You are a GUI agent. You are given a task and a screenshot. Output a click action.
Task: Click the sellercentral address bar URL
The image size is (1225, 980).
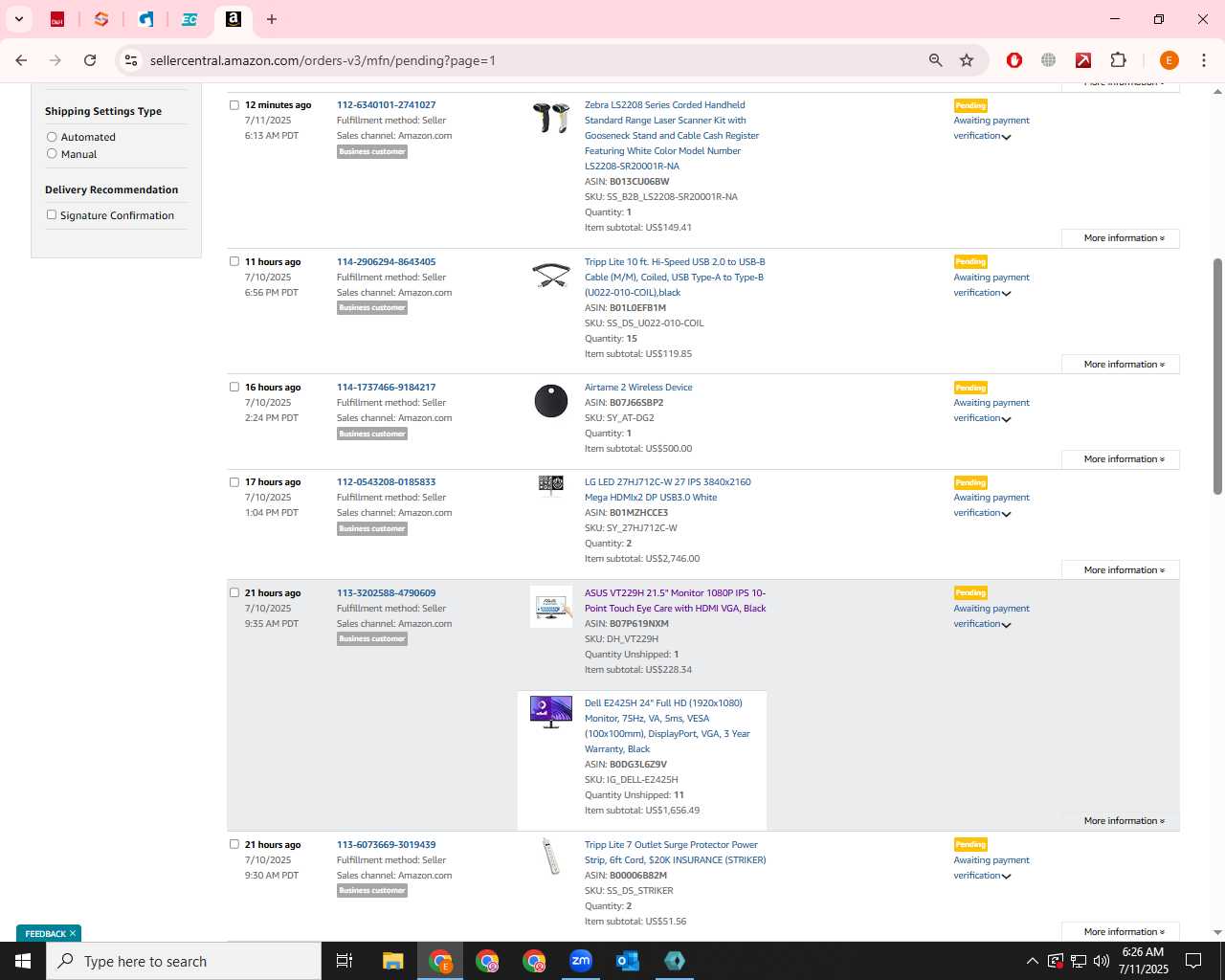(x=323, y=60)
